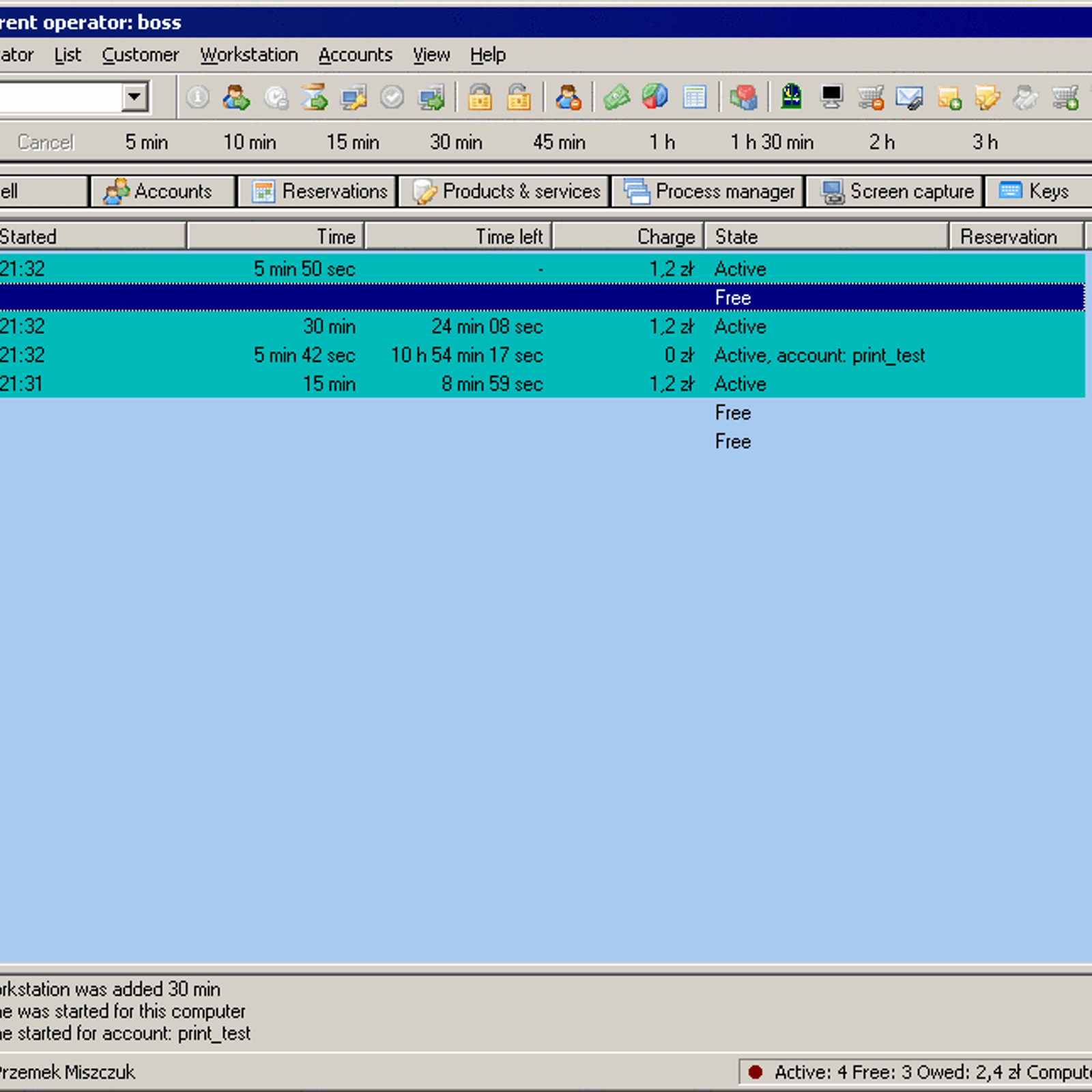Click the closed padlock toolbar icon
This screenshot has height=1092, width=1092.
pyautogui.click(x=480, y=98)
